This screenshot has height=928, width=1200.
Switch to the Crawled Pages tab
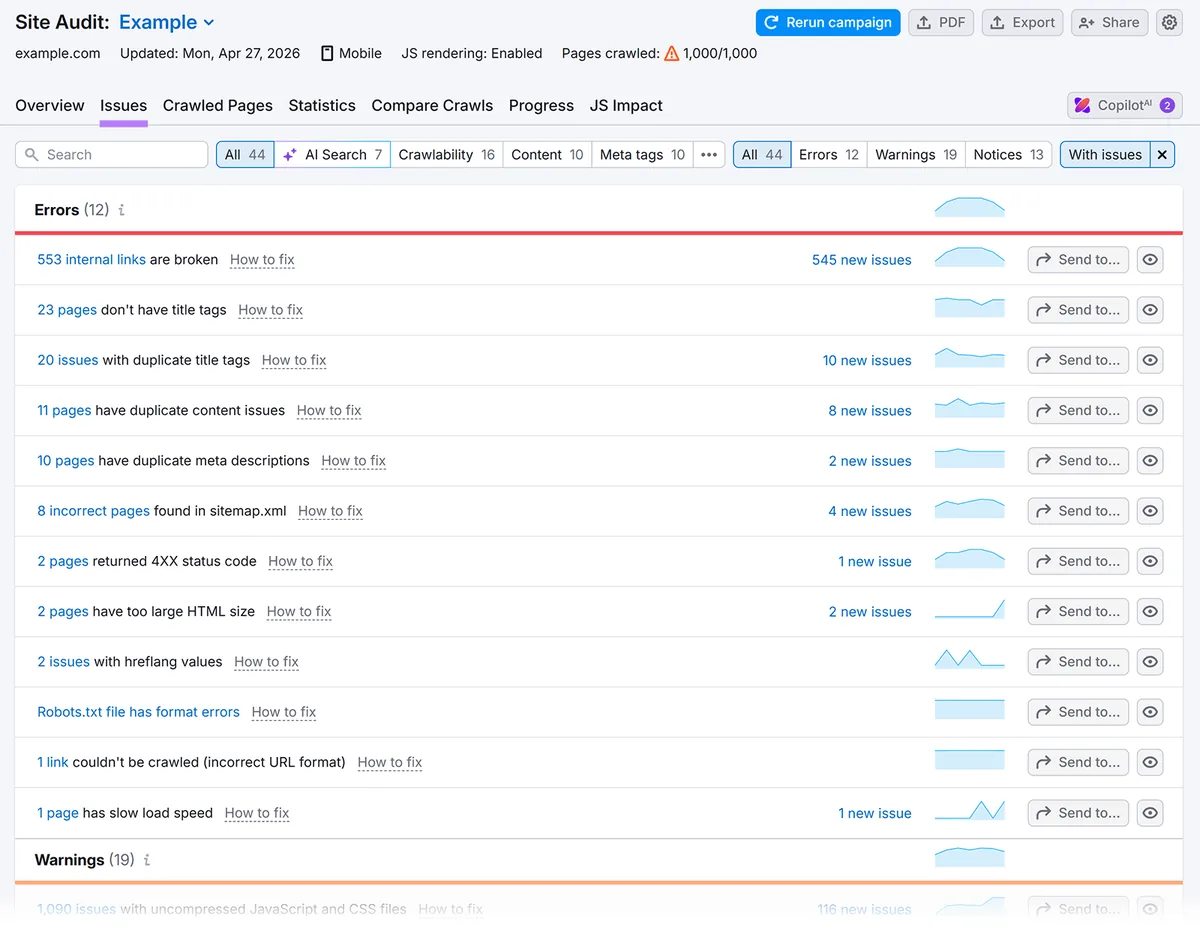[218, 105]
